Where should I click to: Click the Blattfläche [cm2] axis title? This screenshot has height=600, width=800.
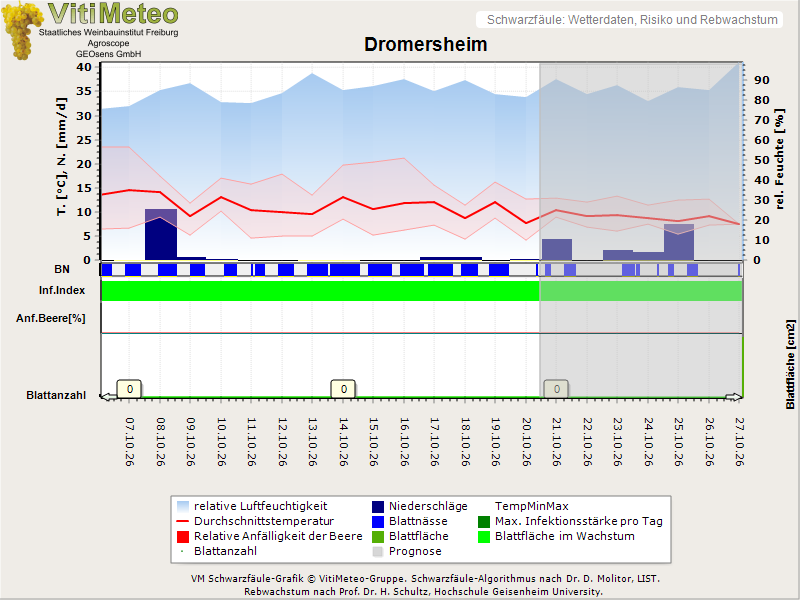790,364
